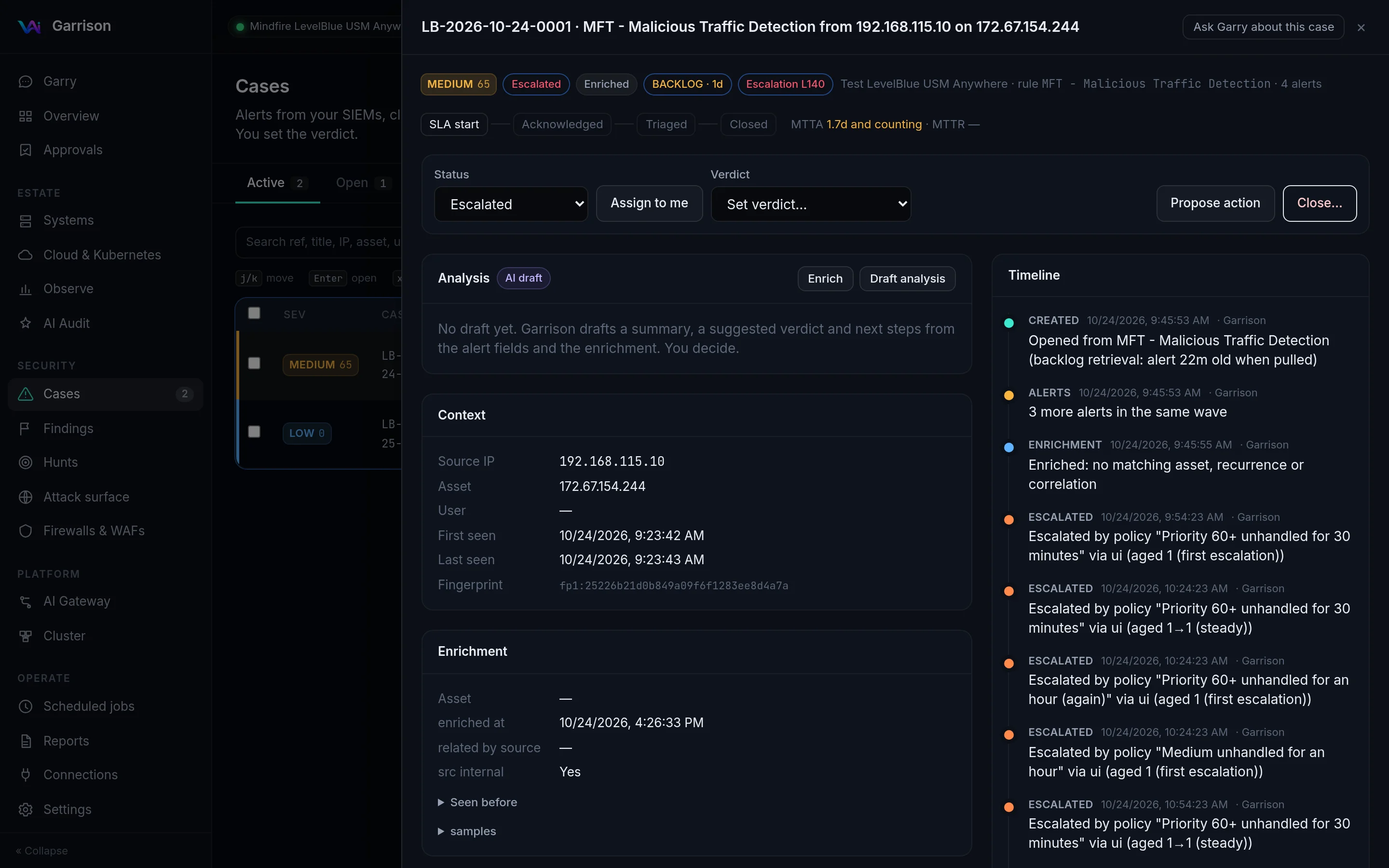This screenshot has height=868, width=1389.
Task: Open Cloud & Kubernetes cloud icon
Action: [x=25, y=255]
